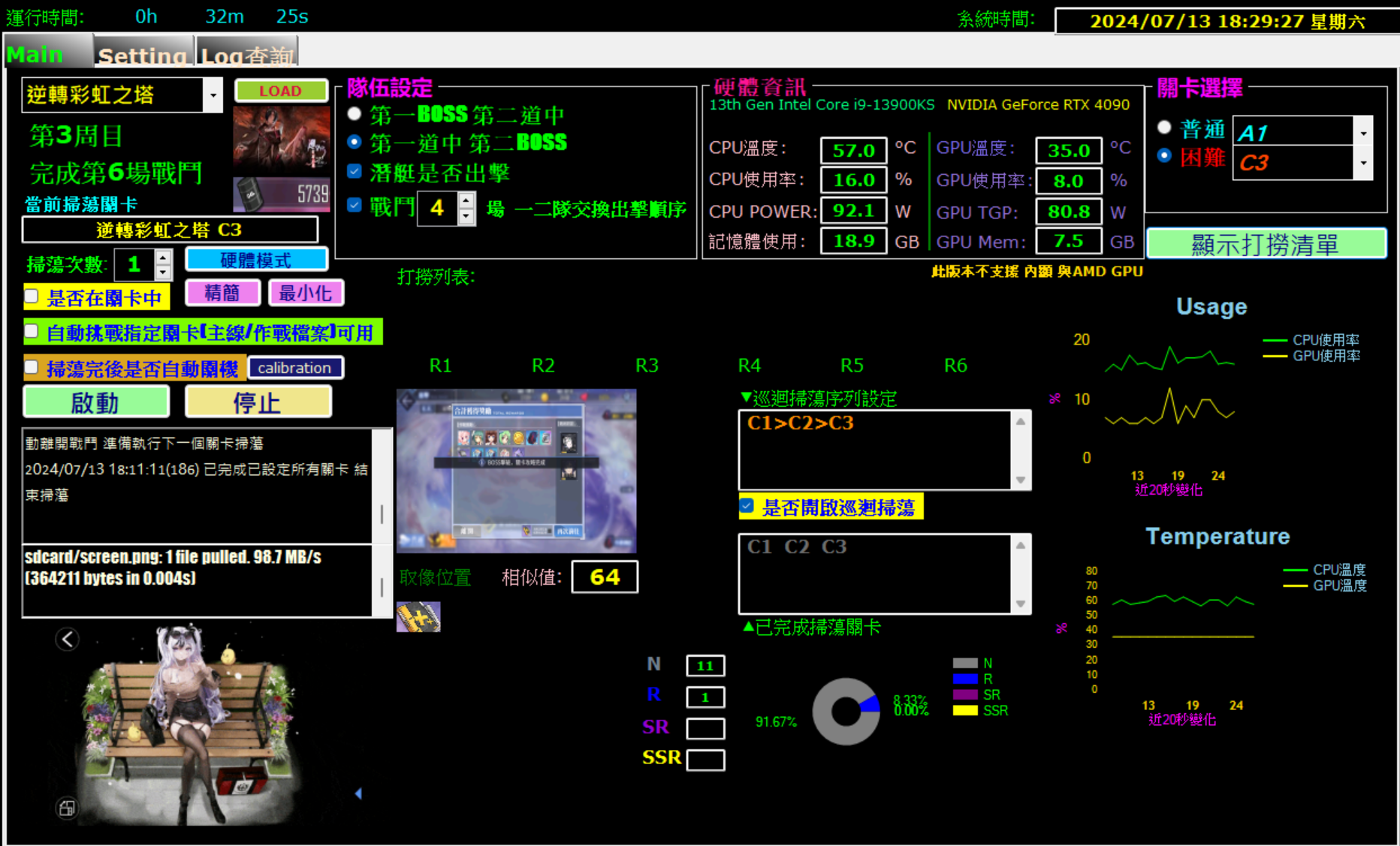Click the blue R legend color swatch
The width and height of the screenshot is (1400, 846).
pos(965,679)
